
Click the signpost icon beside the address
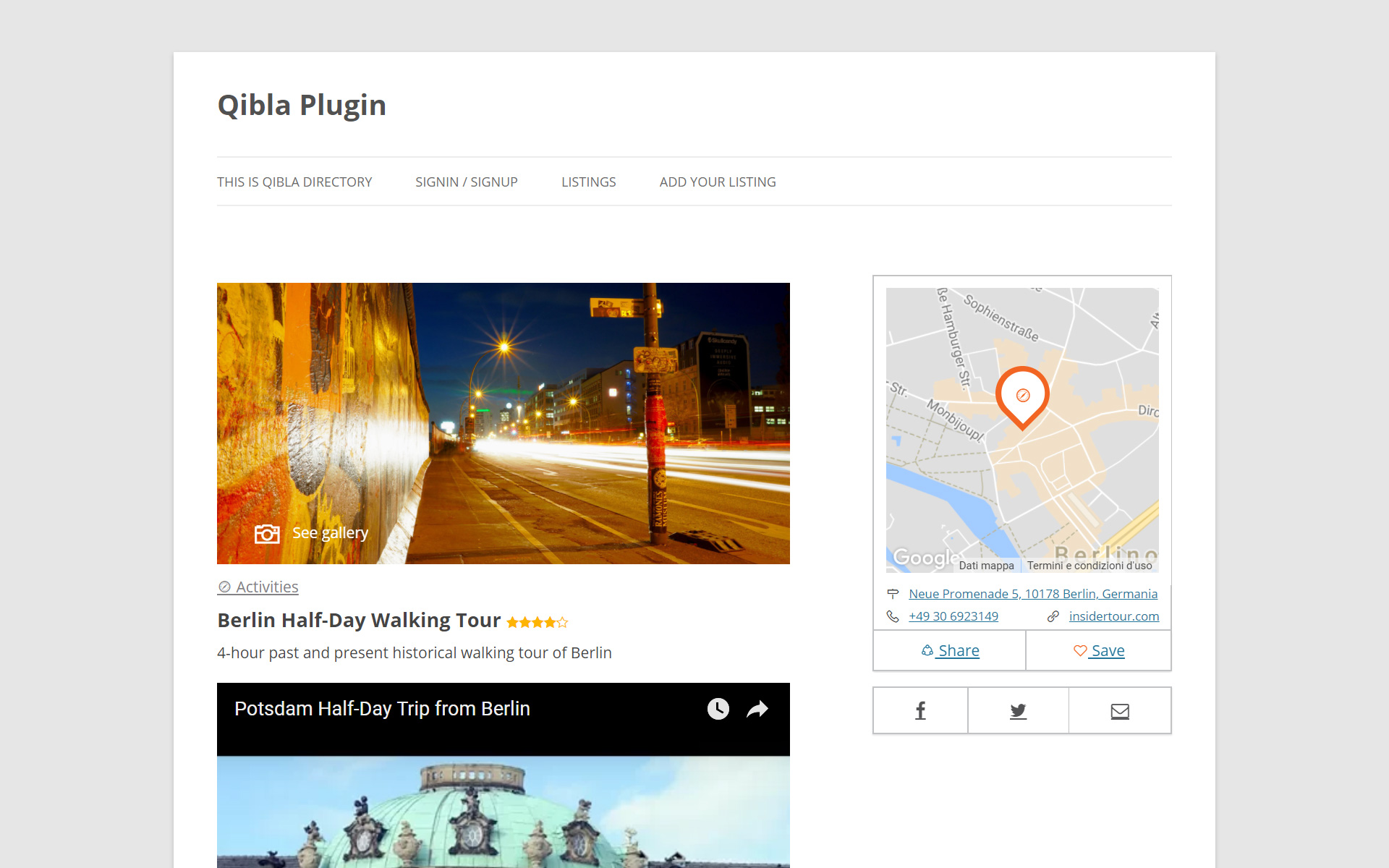coord(893,594)
